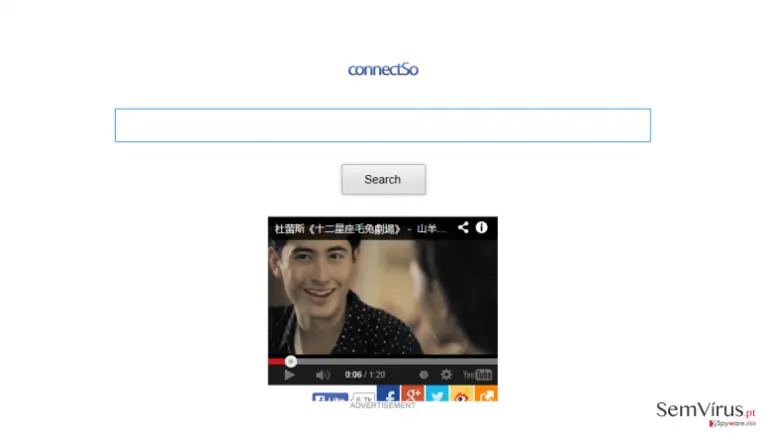Open the info icon at the video's top right
Image resolution: width=768 pixels, height=435 pixels.
pyautogui.click(x=481, y=227)
